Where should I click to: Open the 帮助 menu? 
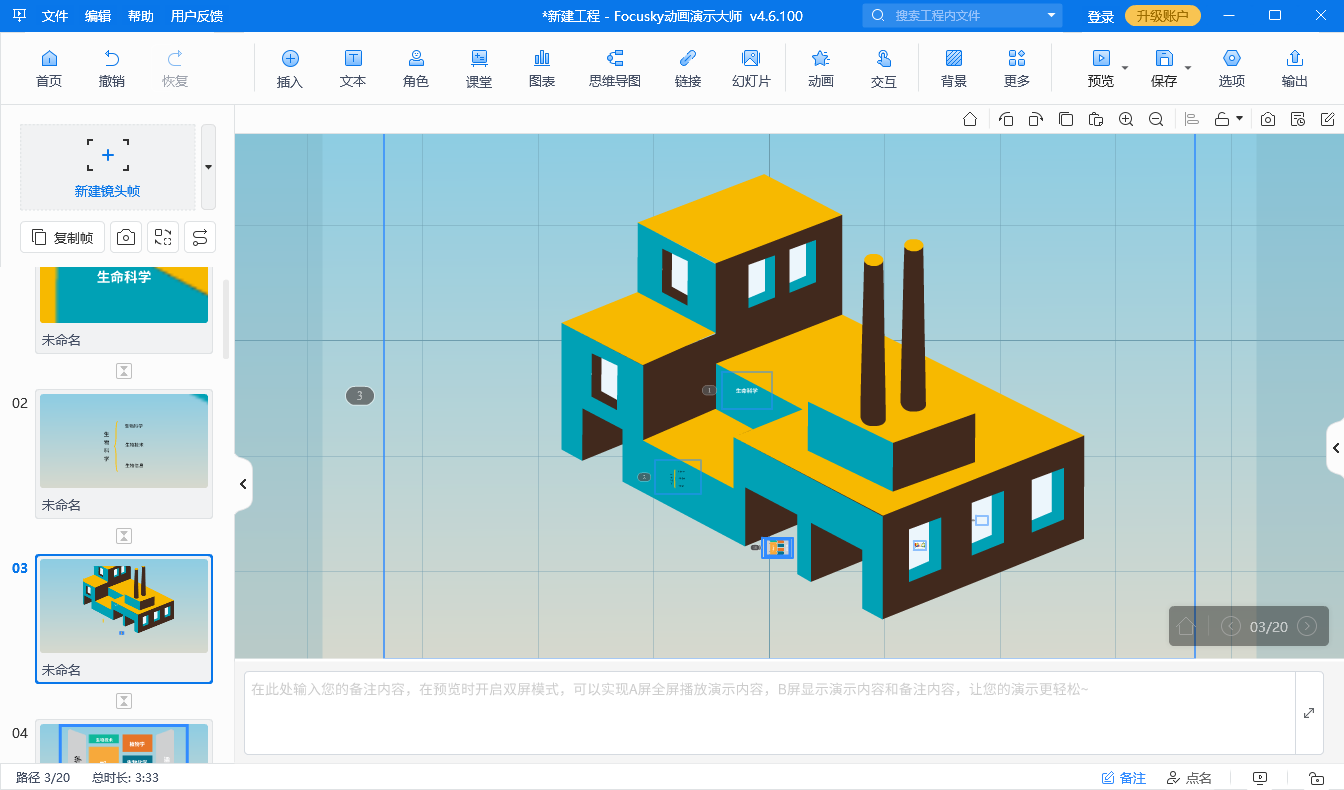click(x=141, y=16)
